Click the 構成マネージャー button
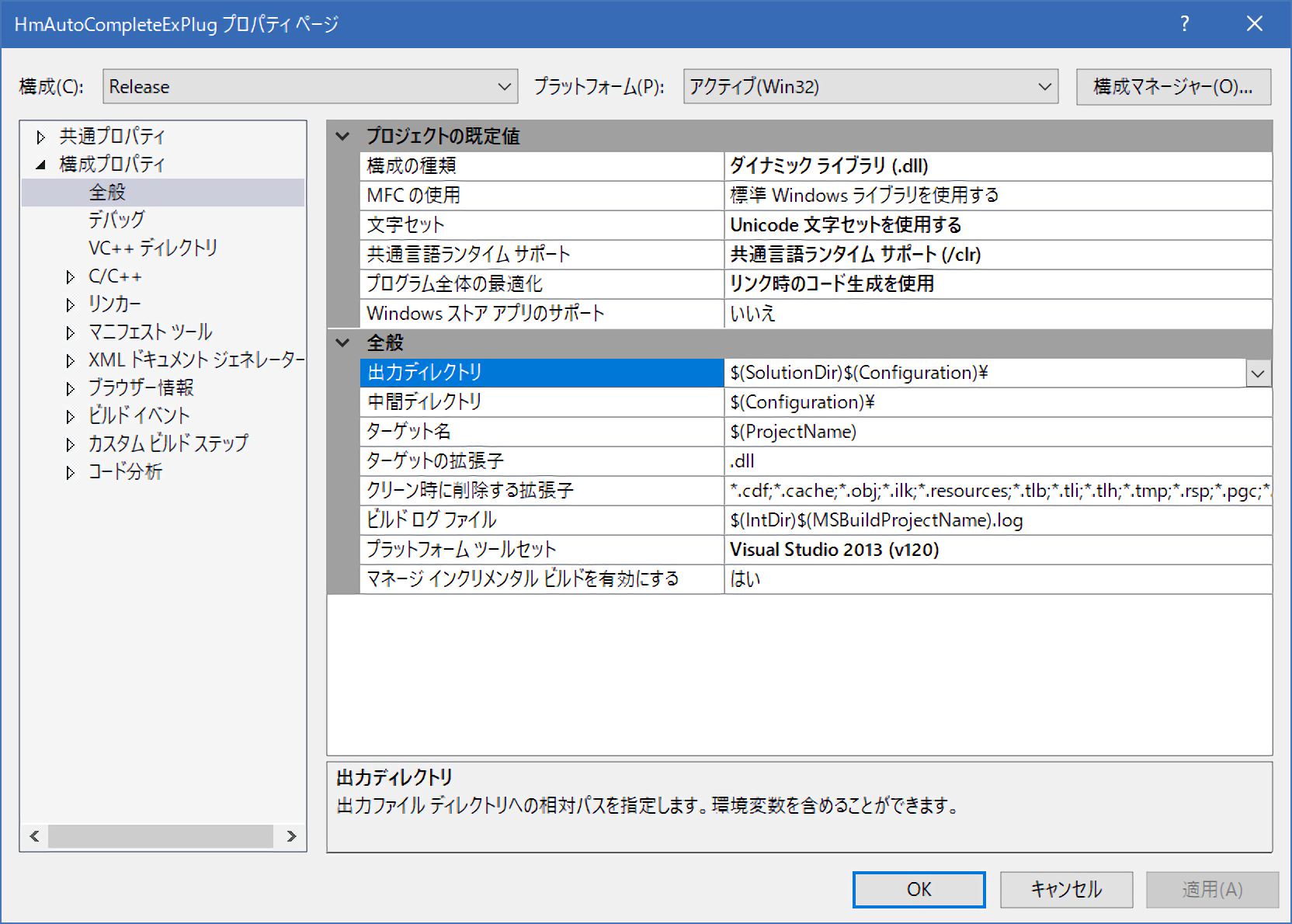The image size is (1292, 924). (x=1172, y=87)
